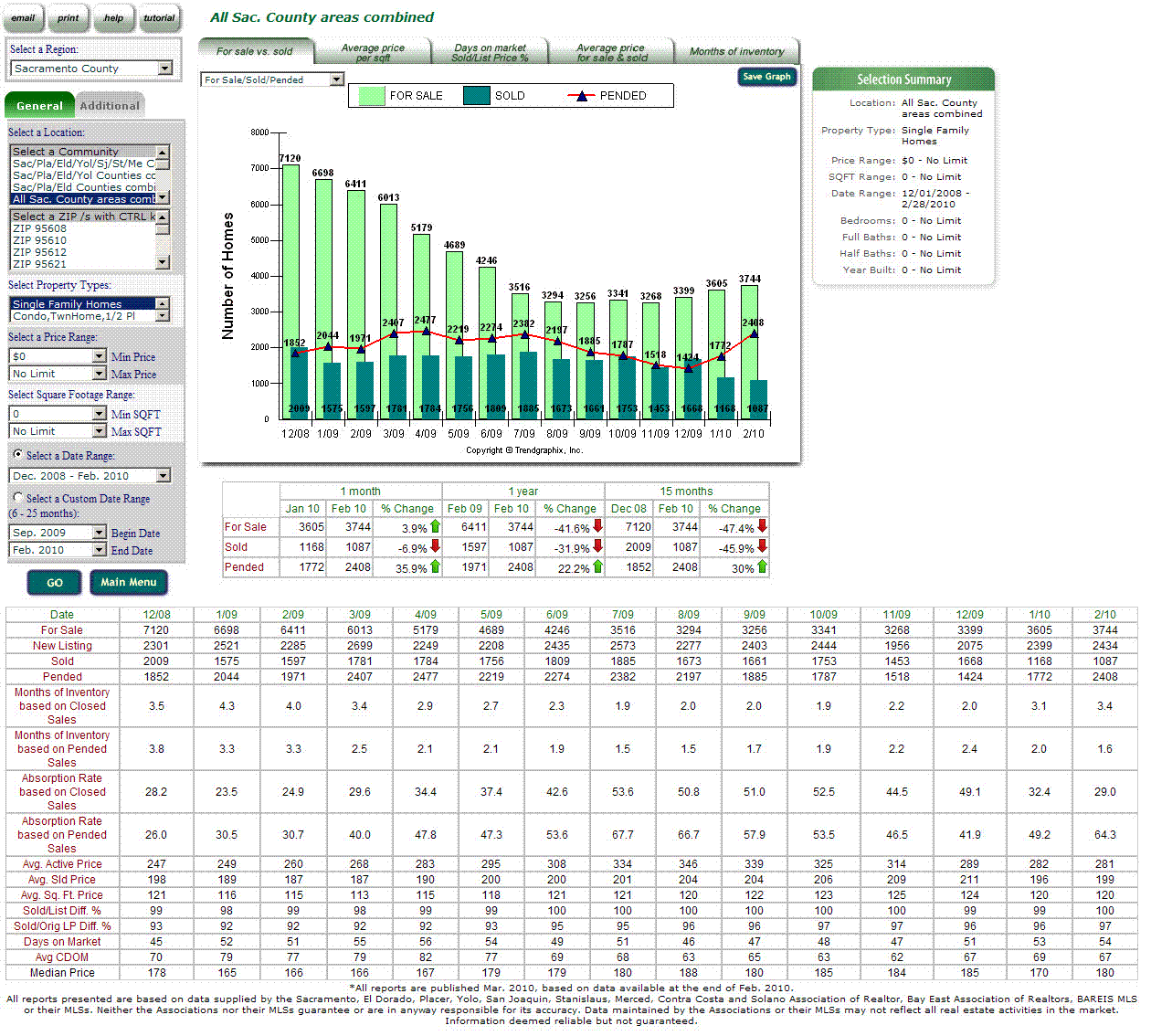Open the 'Average price per sqft' tab
Viewport: 1151px width, 1036px height.
[373, 52]
